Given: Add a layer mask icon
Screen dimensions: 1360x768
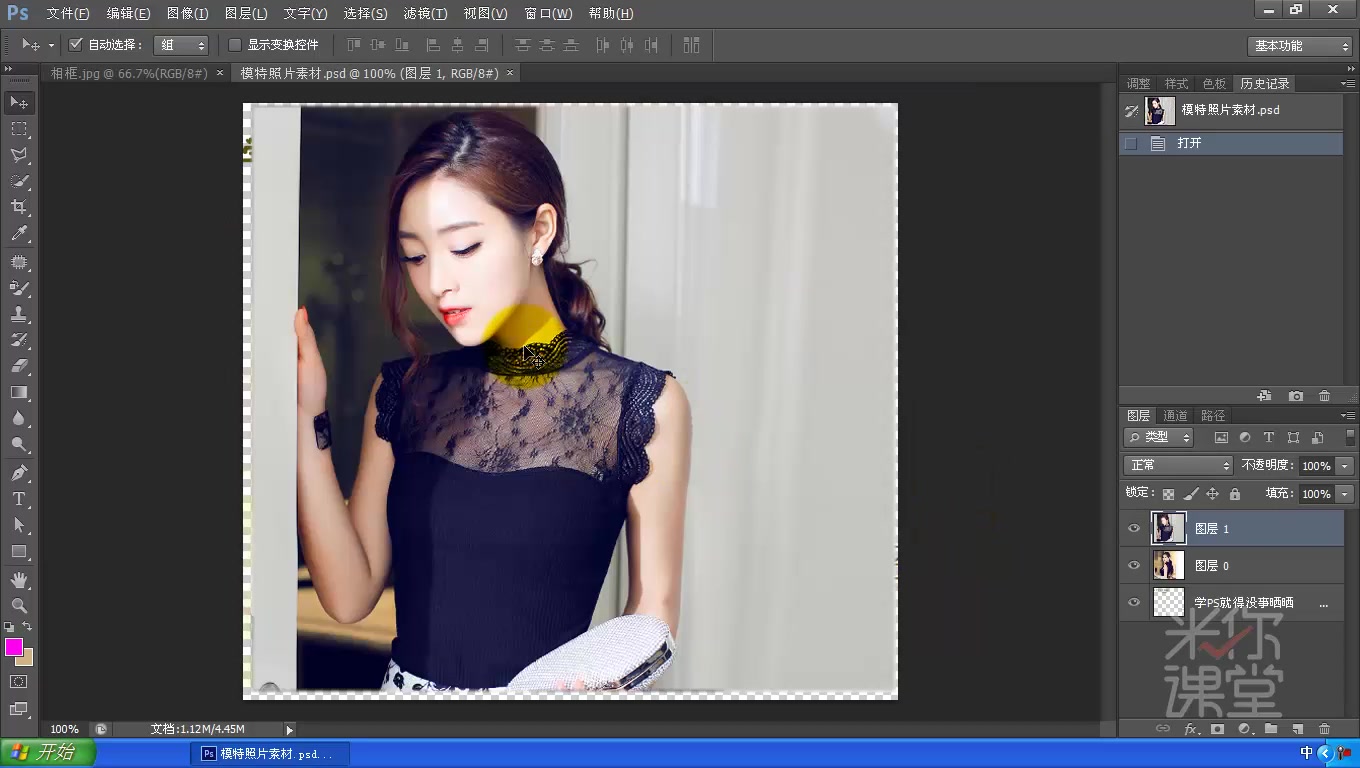Looking at the screenshot, I should pos(1217,729).
